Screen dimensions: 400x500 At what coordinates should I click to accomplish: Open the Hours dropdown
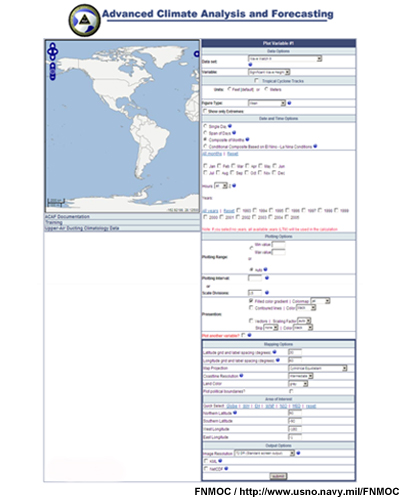tap(221, 186)
